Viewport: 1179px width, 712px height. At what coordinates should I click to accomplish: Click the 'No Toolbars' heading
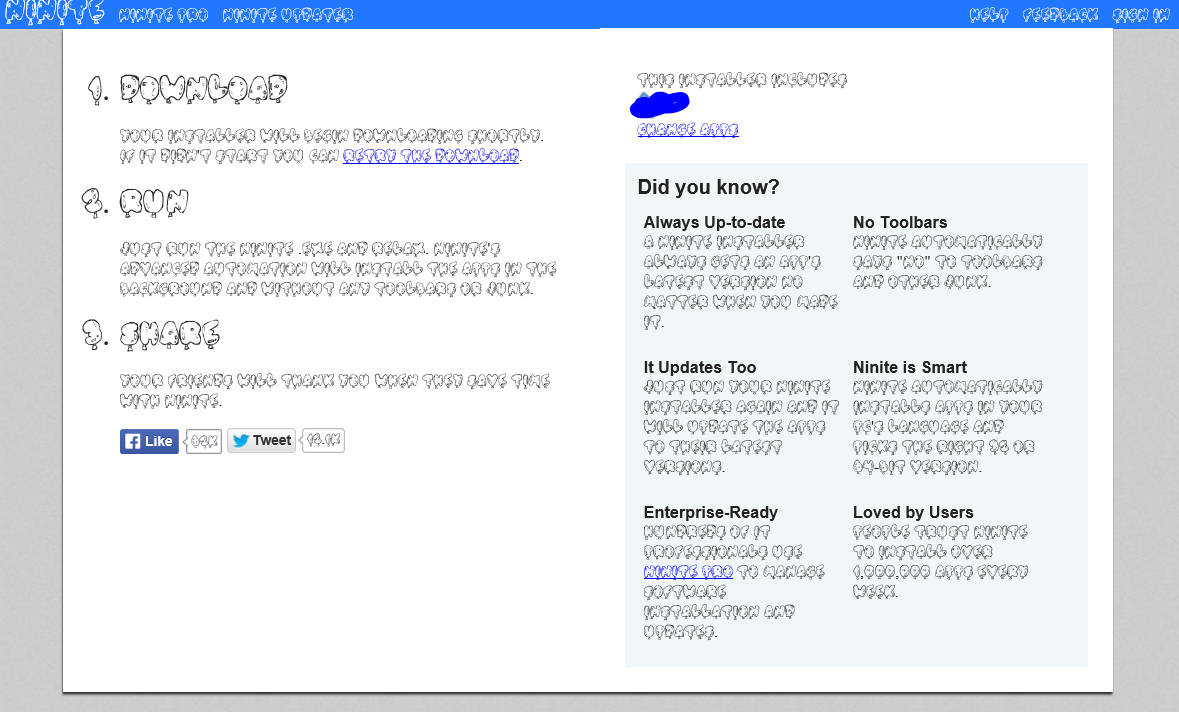click(x=900, y=223)
